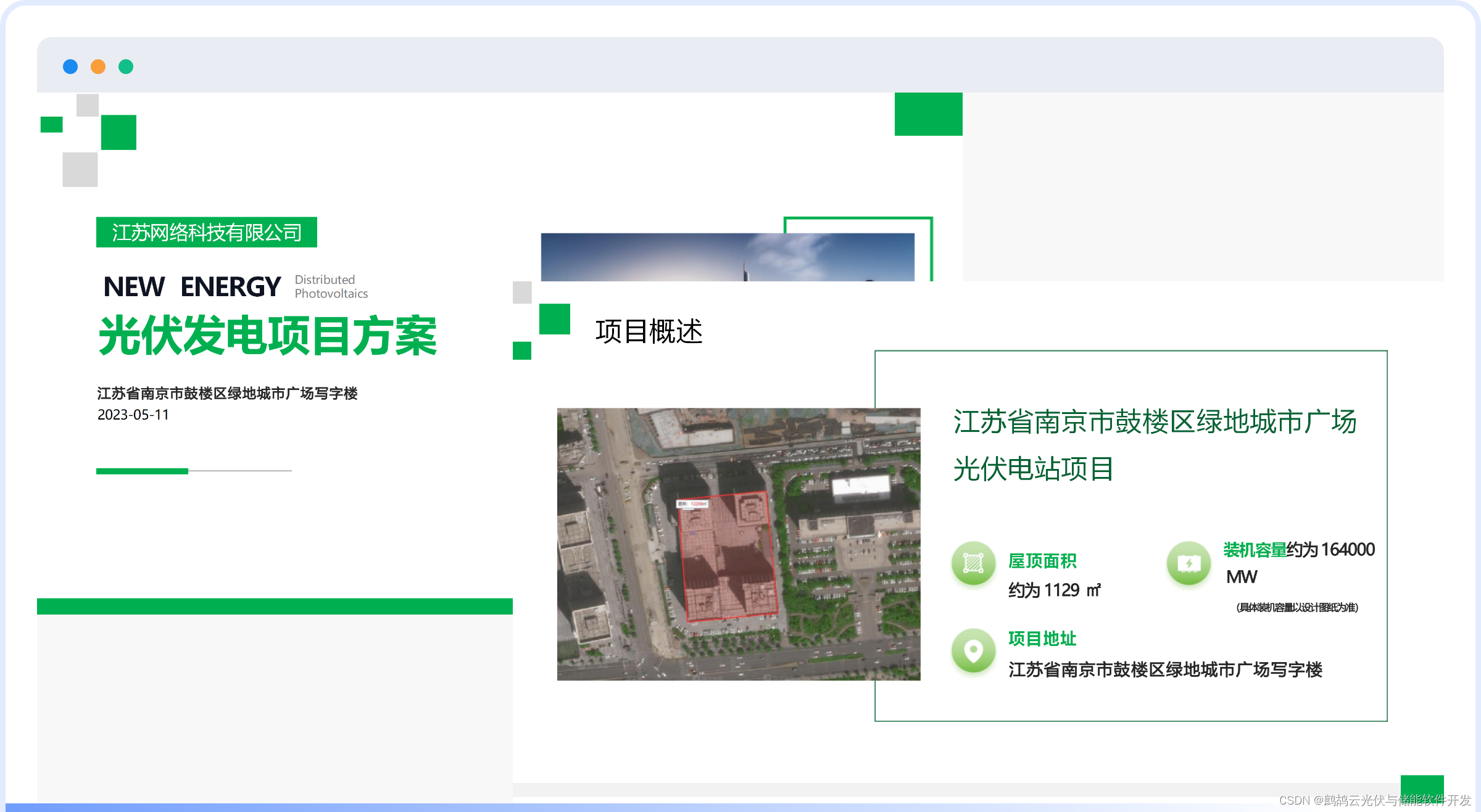Click the green square beside 项目概述 heading
Screen dimensions: 1481x812
554,319
